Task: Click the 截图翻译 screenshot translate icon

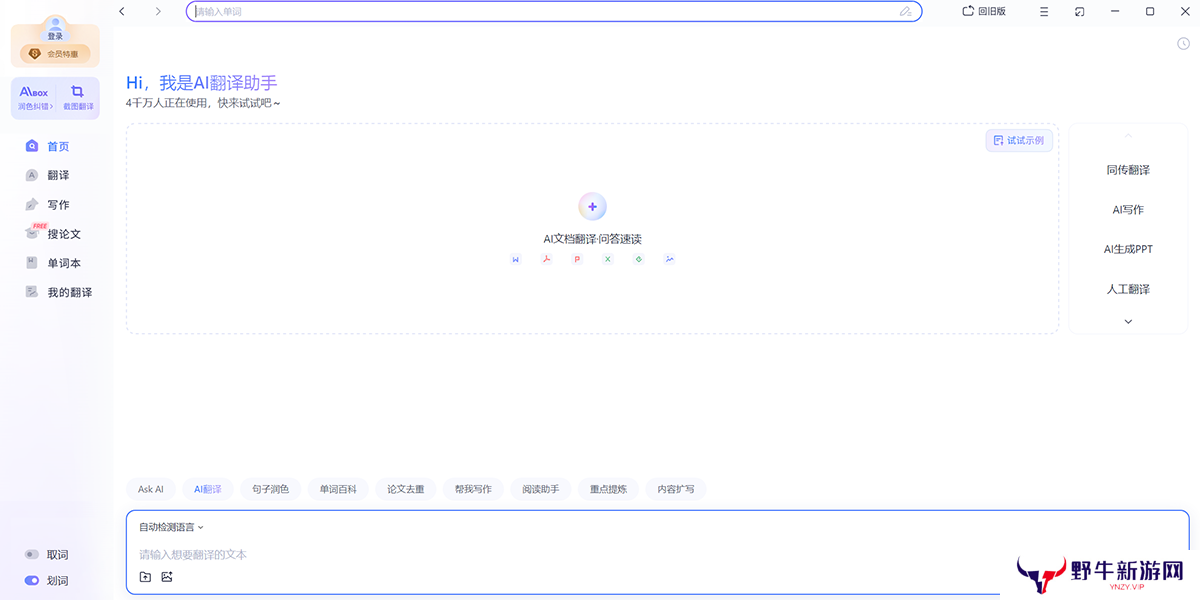Action: [x=77, y=97]
